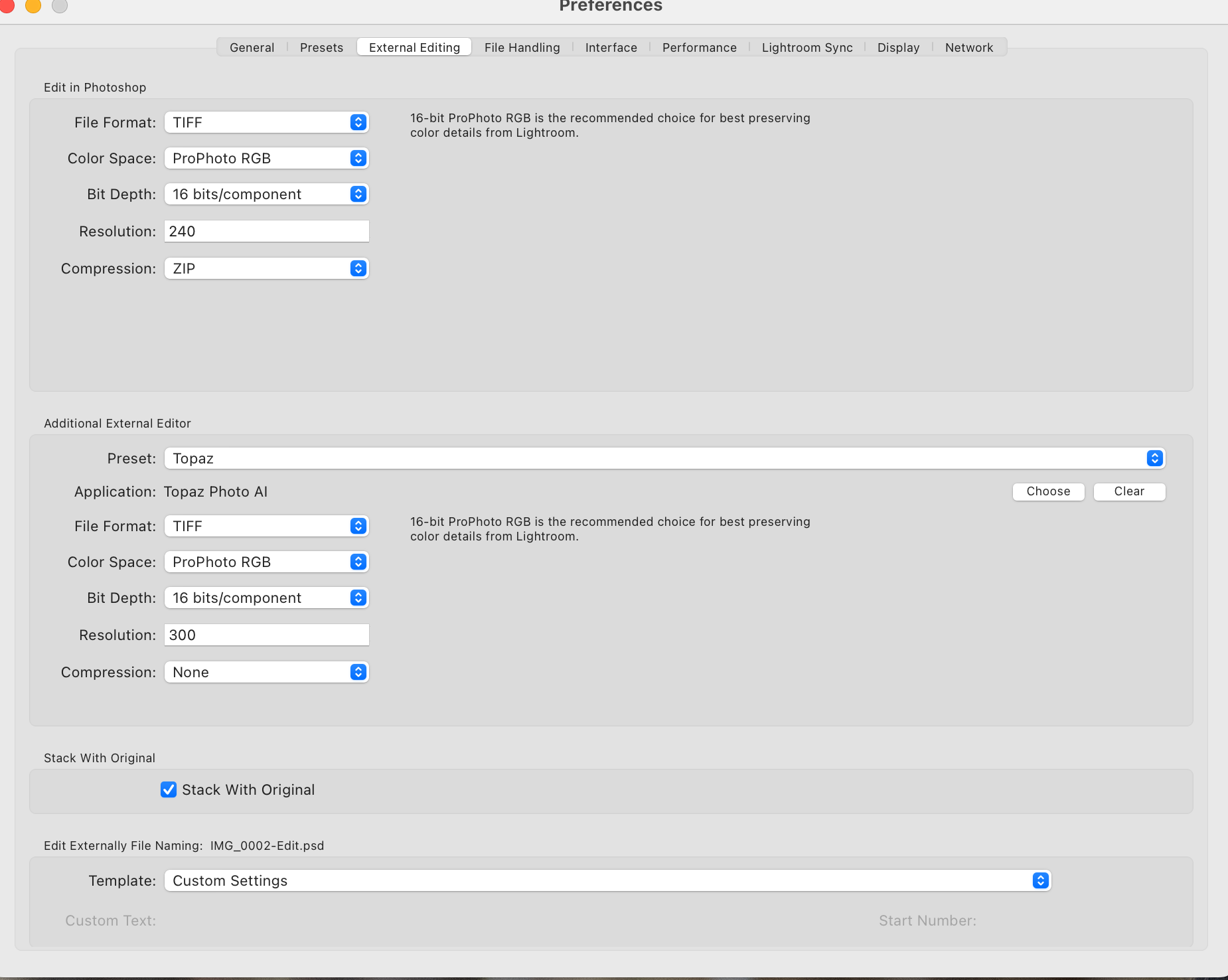Open the Preset dropdown showing Topaz
The image size is (1228, 980).
click(x=664, y=458)
